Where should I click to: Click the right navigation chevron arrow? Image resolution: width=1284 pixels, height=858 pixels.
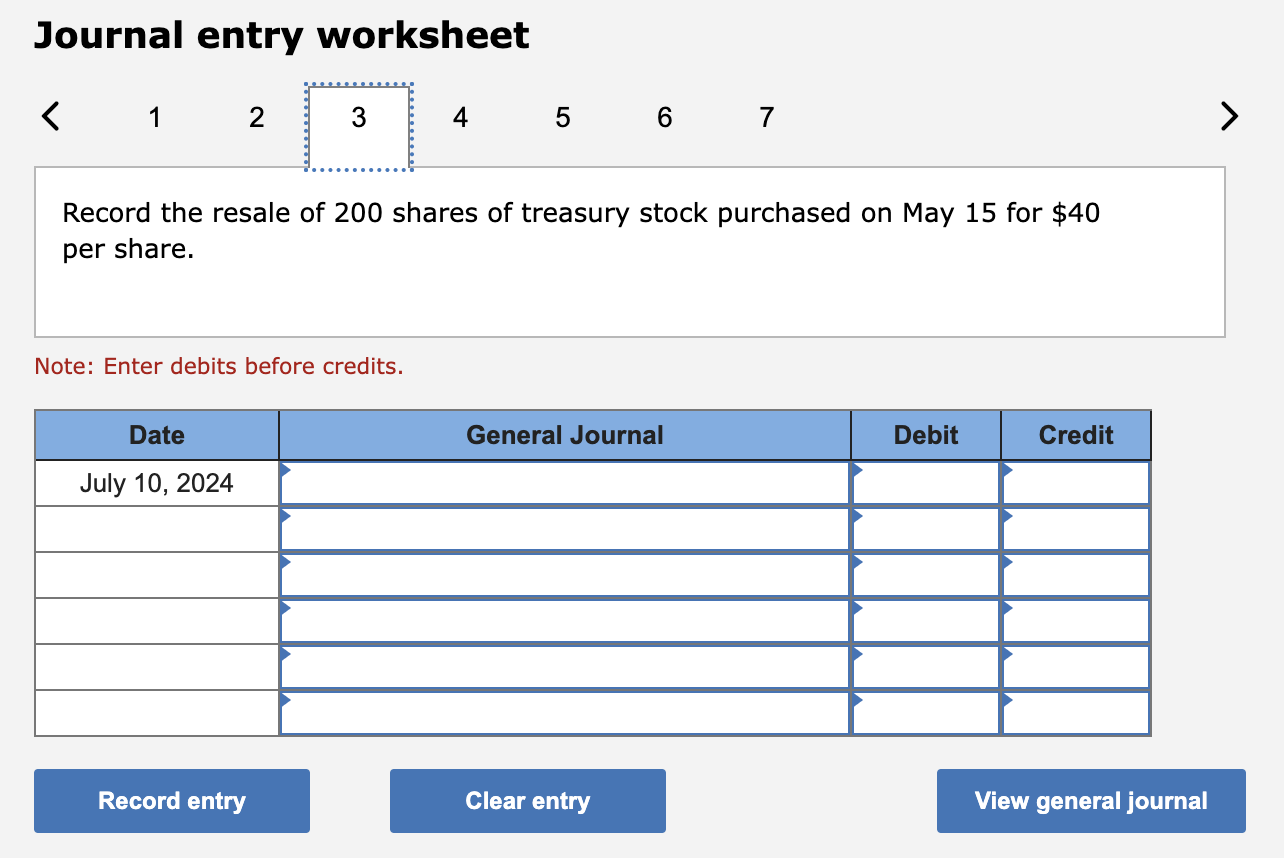click(x=1229, y=116)
